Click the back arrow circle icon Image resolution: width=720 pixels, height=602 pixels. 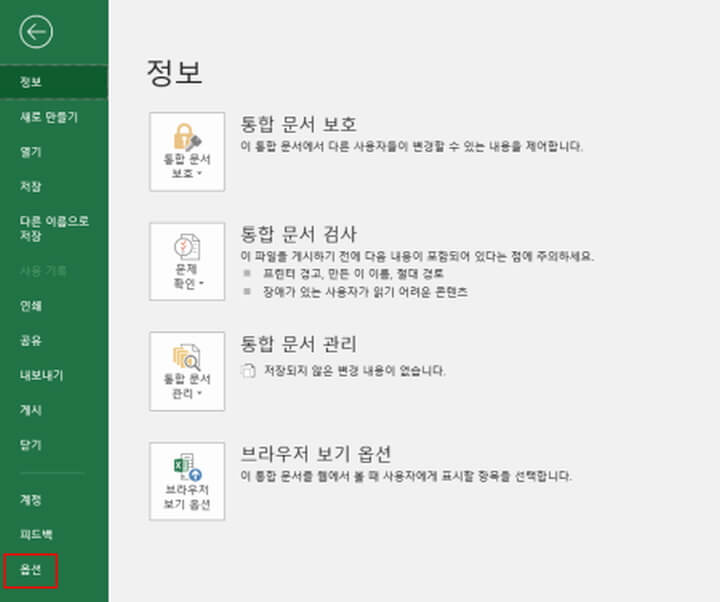click(36, 32)
